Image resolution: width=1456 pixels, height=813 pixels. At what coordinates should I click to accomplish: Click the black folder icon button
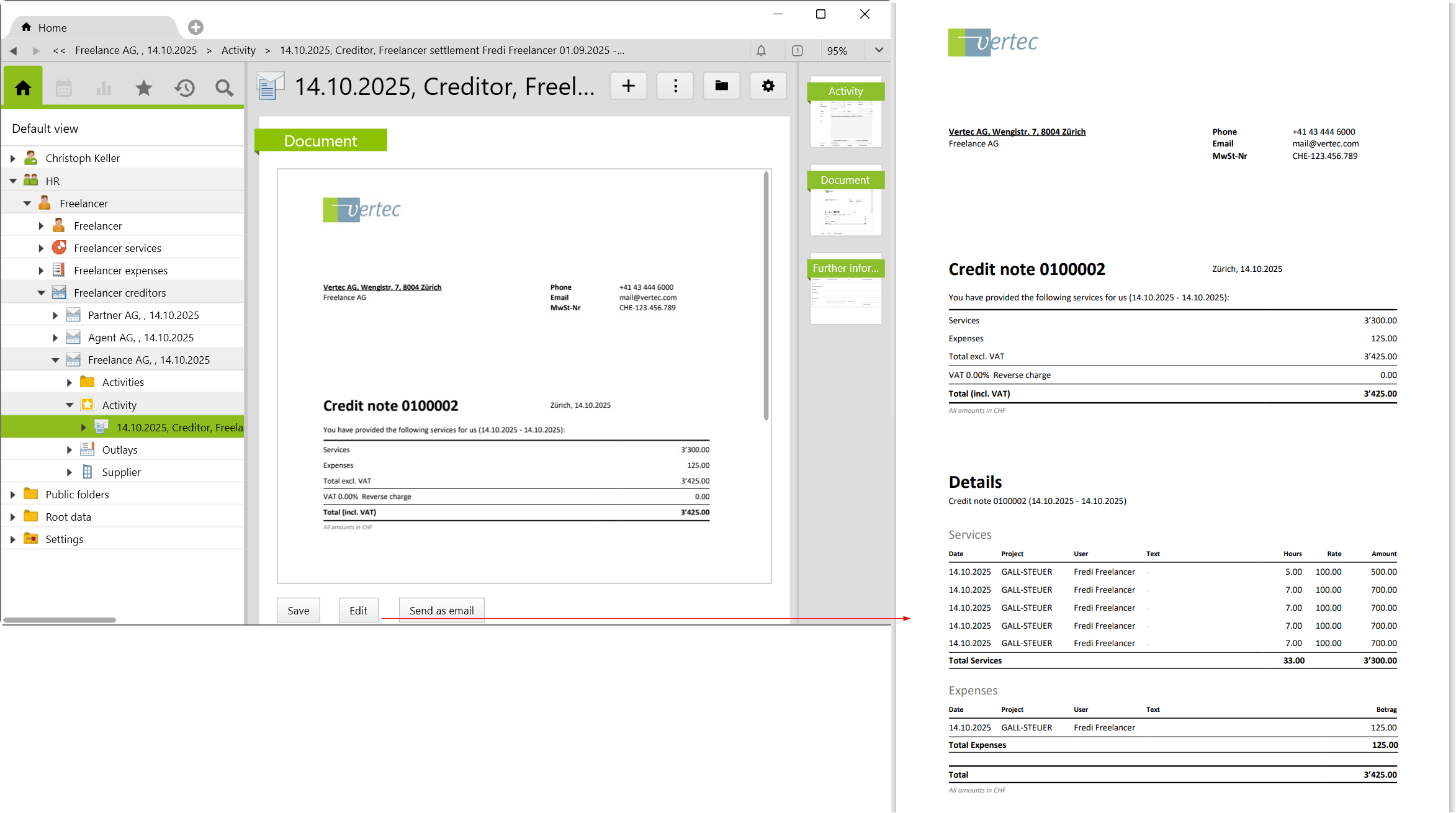(721, 86)
